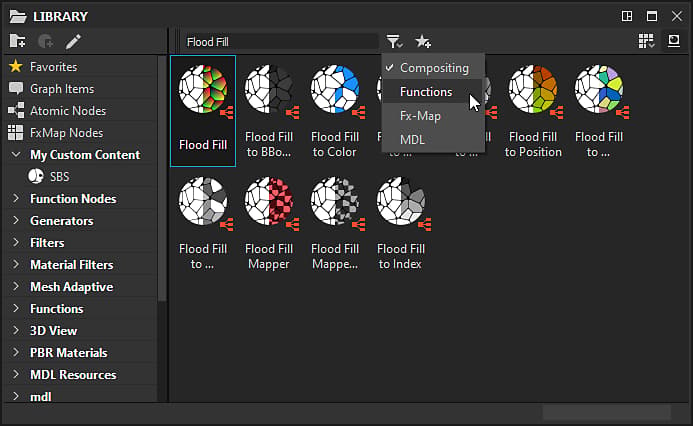
Task: Click the add folder icon in the library toolbar
Action: [18, 42]
